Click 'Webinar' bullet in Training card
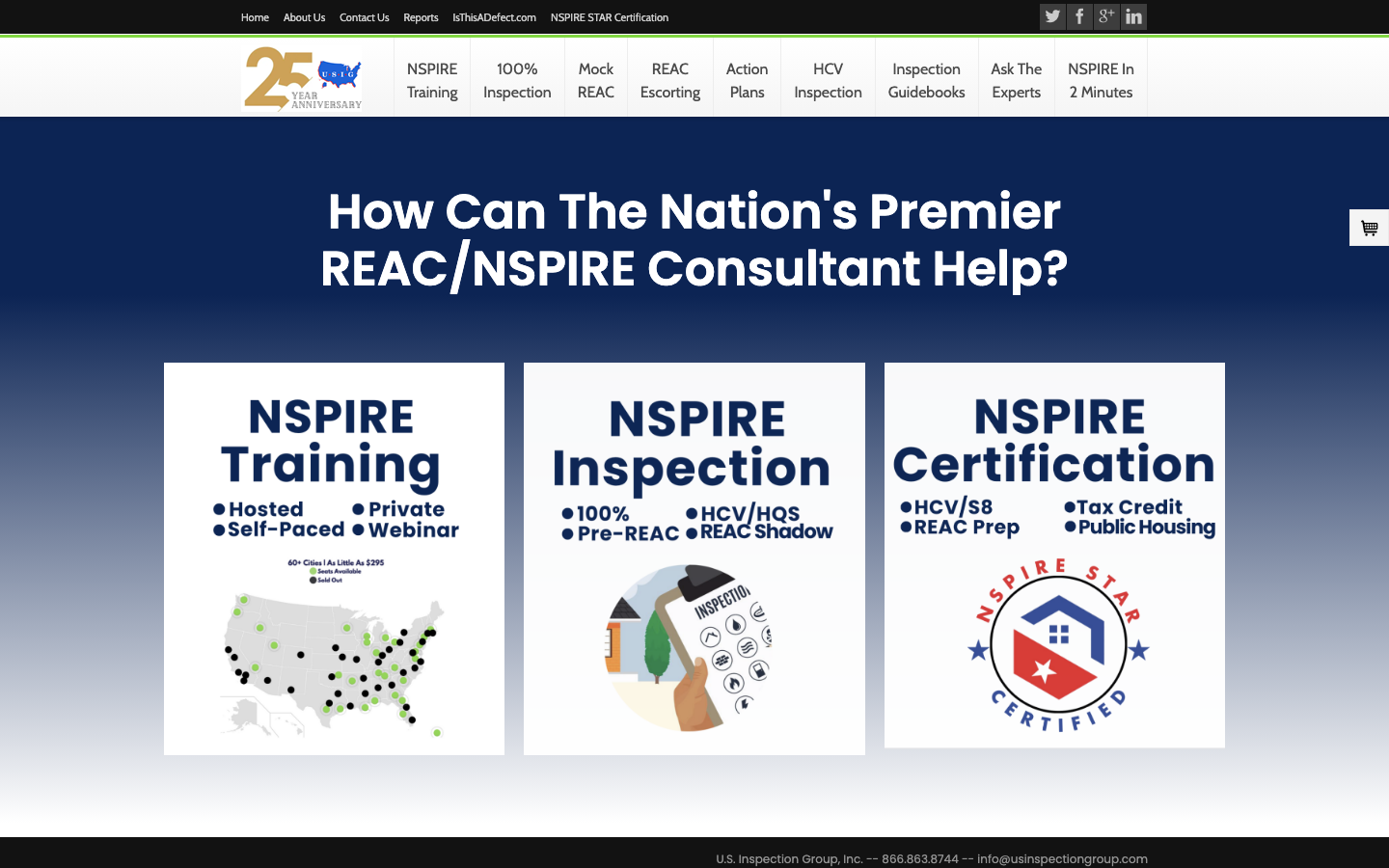 pyautogui.click(x=406, y=529)
